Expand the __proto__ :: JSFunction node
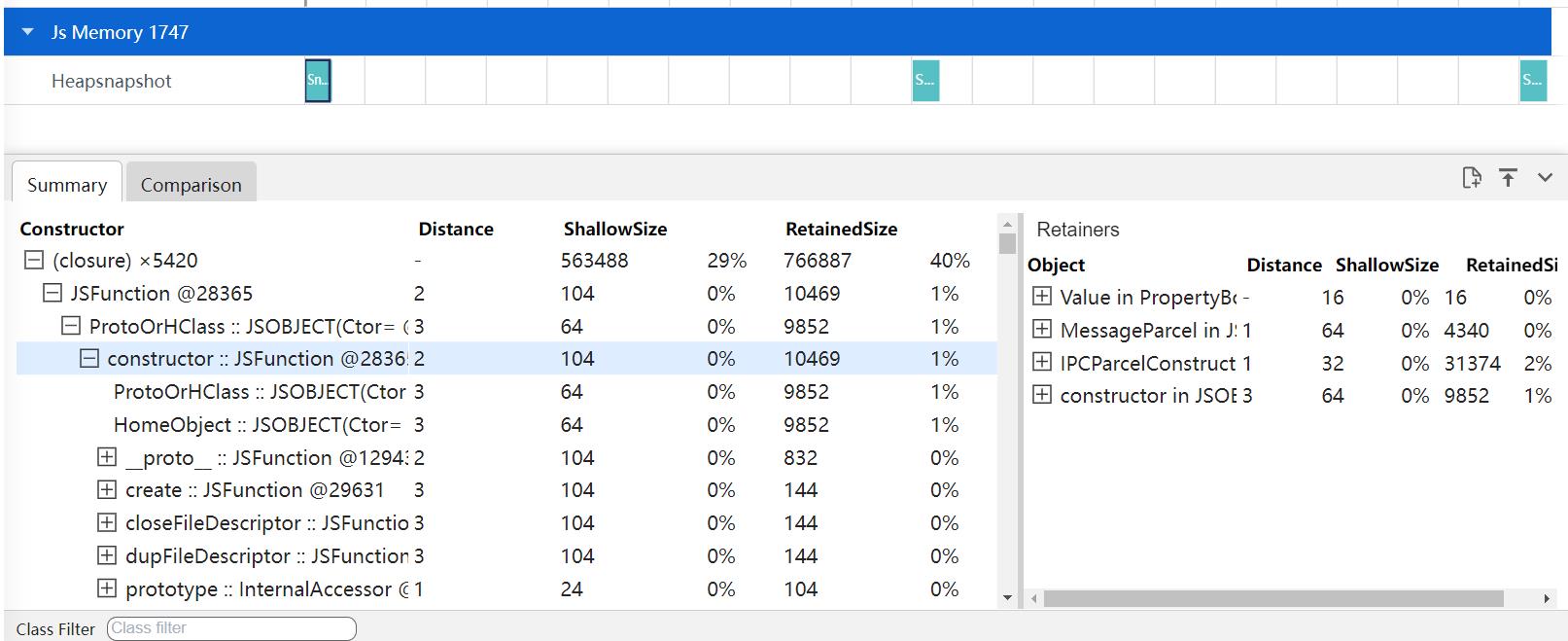 pos(107,457)
